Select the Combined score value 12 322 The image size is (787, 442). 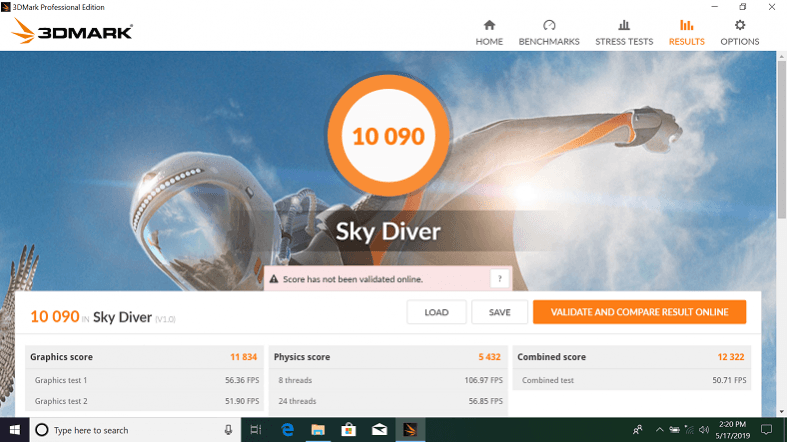(x=731, y=357)
